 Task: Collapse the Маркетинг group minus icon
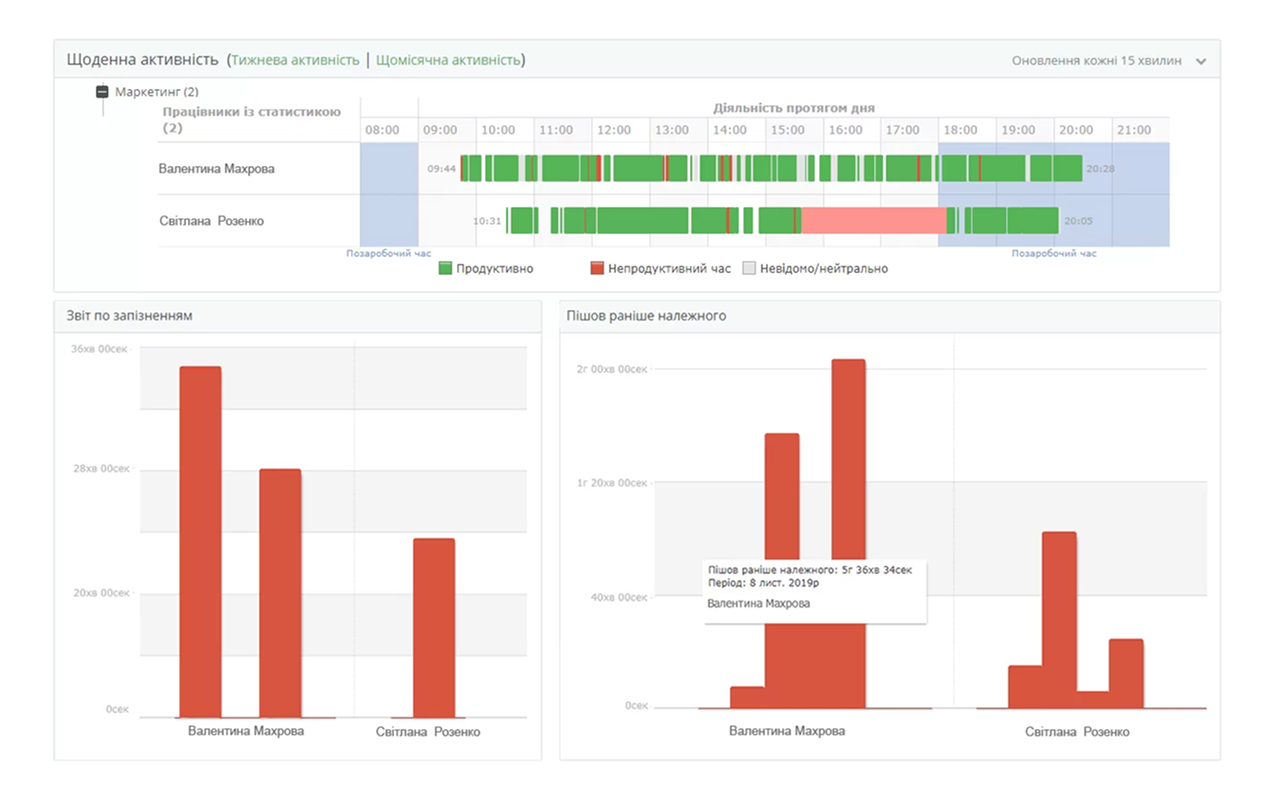pos(102,92)
